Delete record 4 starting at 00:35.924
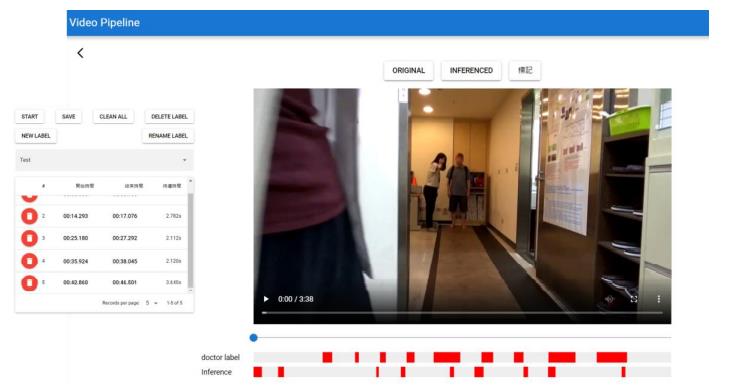 pos(29,261)
